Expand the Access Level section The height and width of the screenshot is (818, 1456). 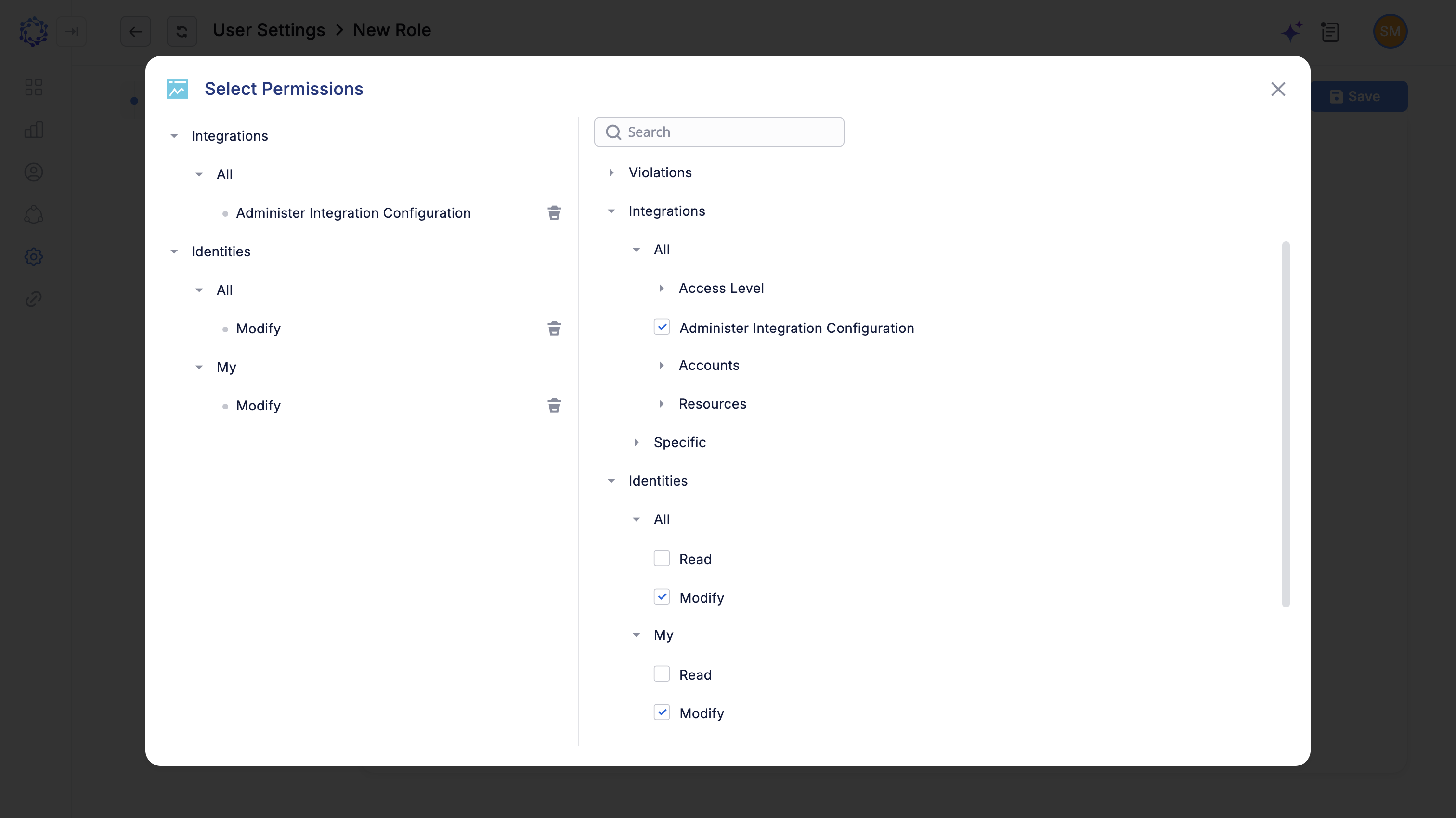point(662,288)
